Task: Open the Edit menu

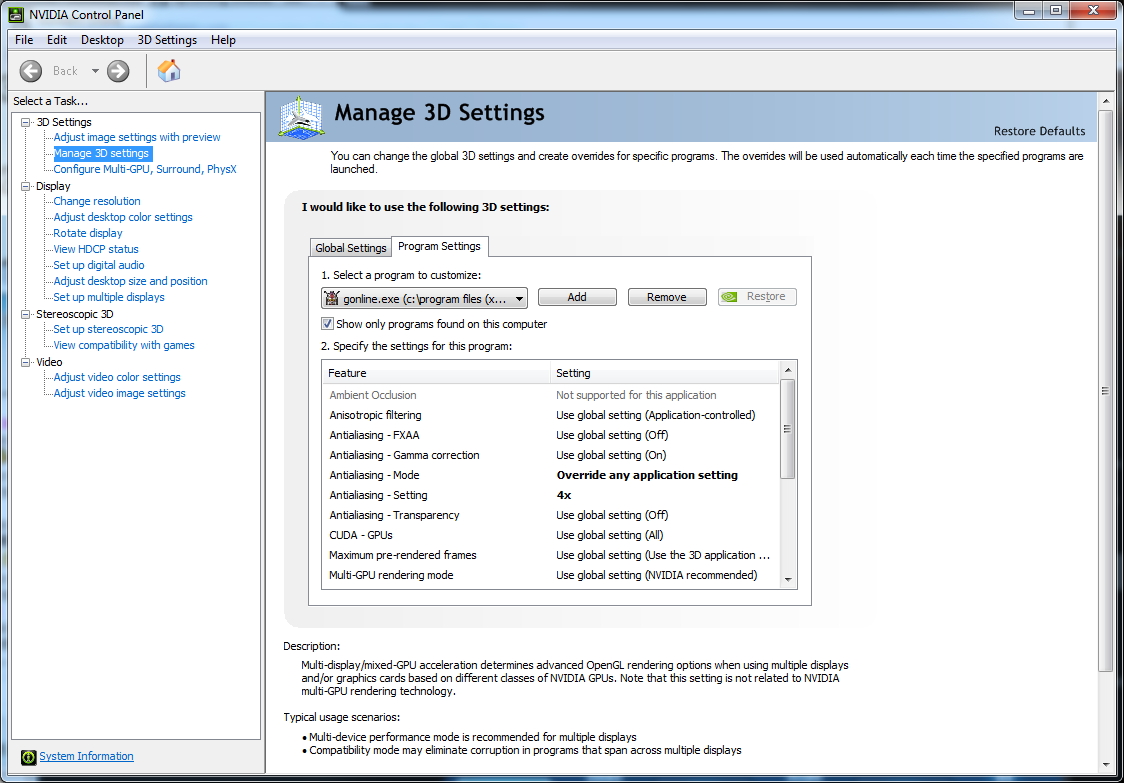Action: coord(57,40)
